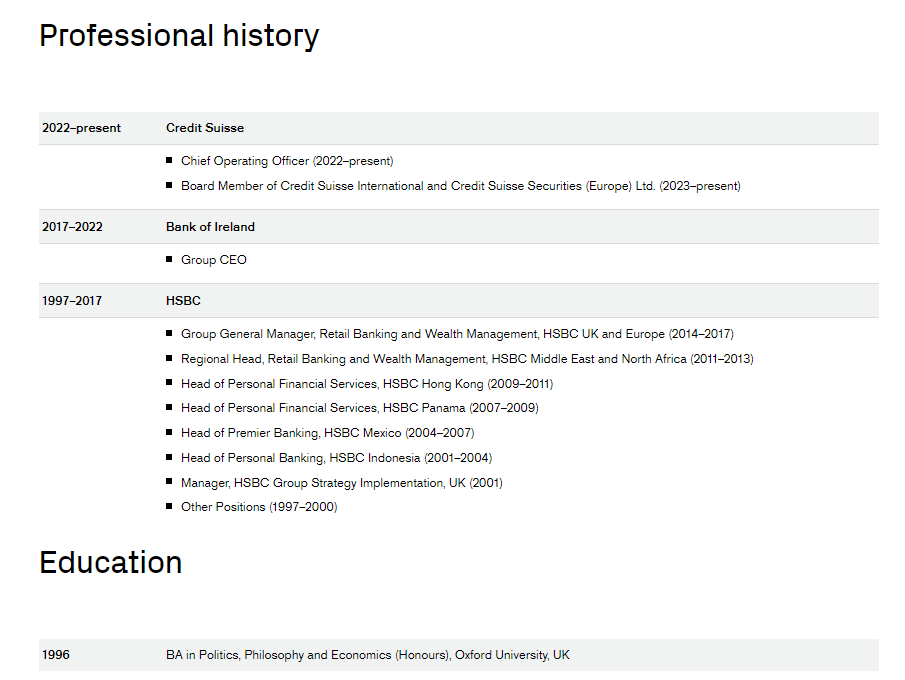Click the HSBC Hong Kong Personal Financial Services line

[367, 384]
